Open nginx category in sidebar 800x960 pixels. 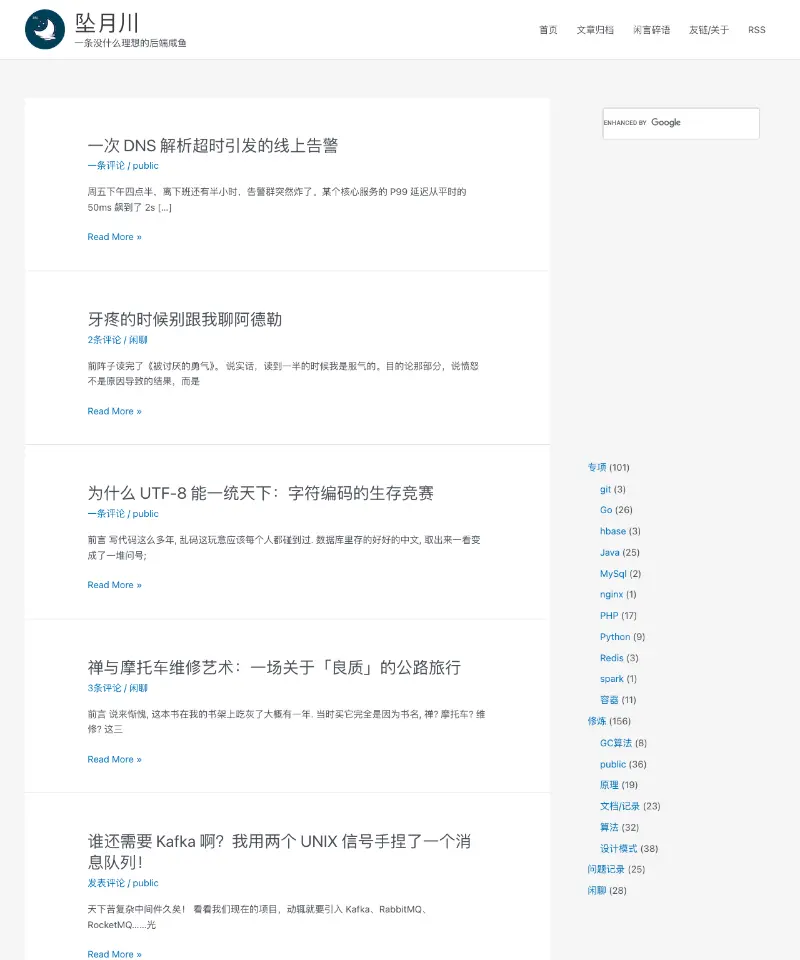point(611,594)
